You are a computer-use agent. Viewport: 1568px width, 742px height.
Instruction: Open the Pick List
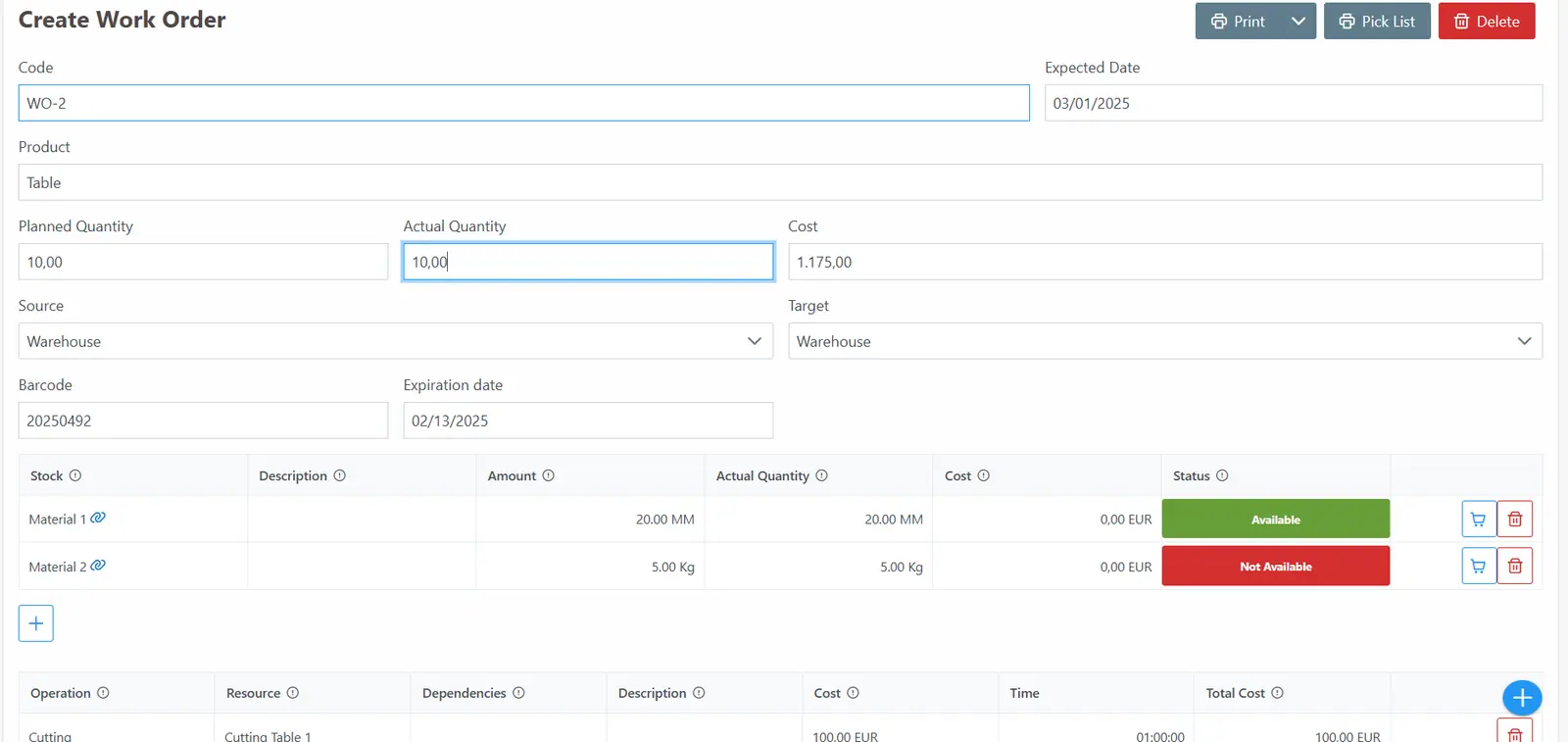[1377, 22]
